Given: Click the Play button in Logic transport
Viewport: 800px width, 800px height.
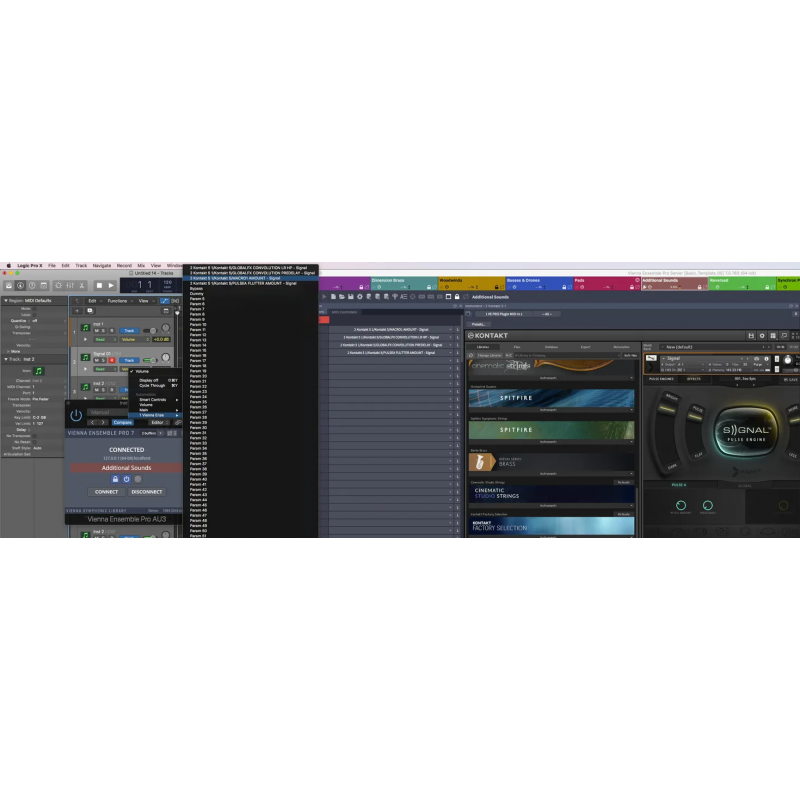Looking at the screenshot, I should pyautogui.click(x=111, y=286).
